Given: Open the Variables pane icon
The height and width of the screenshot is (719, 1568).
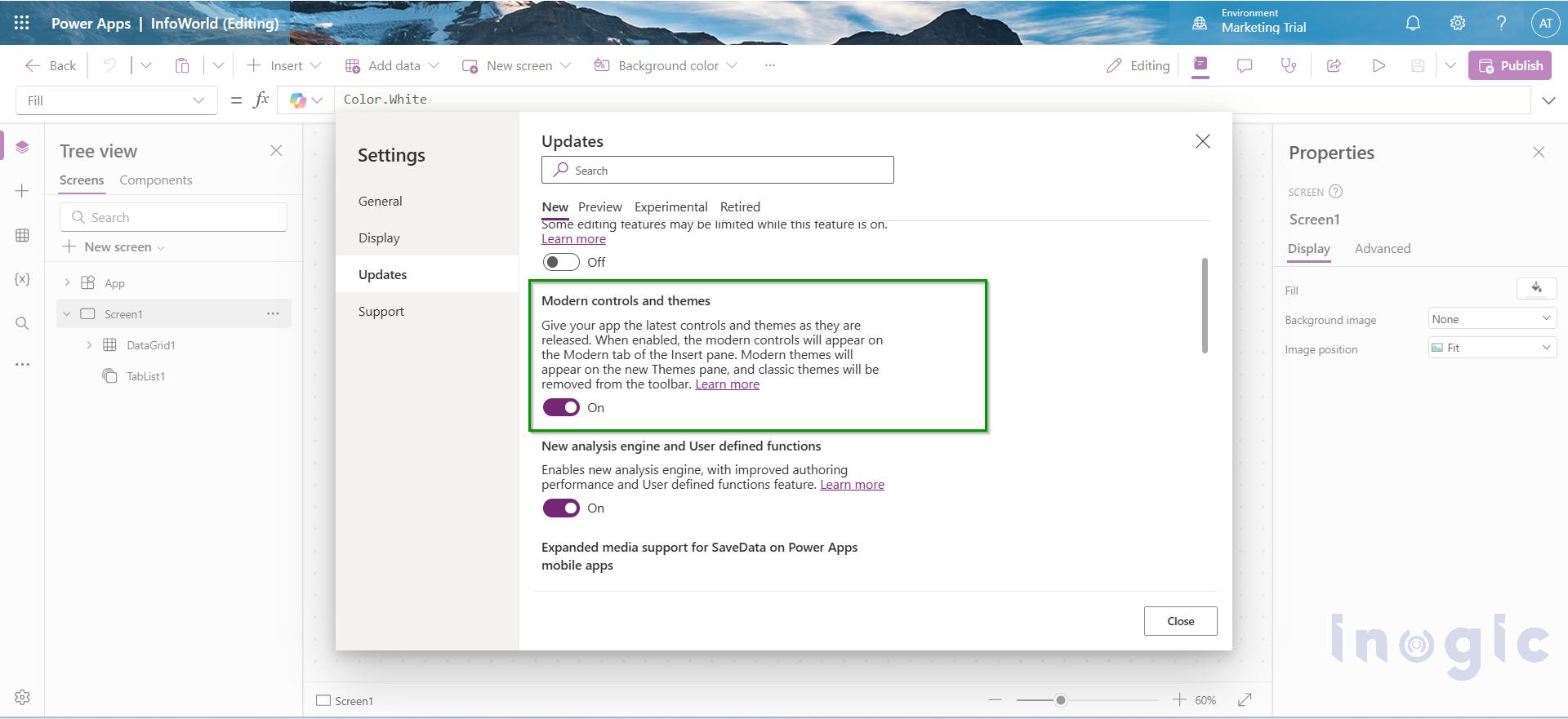Looking at the screenshot, I should (22, 279).
